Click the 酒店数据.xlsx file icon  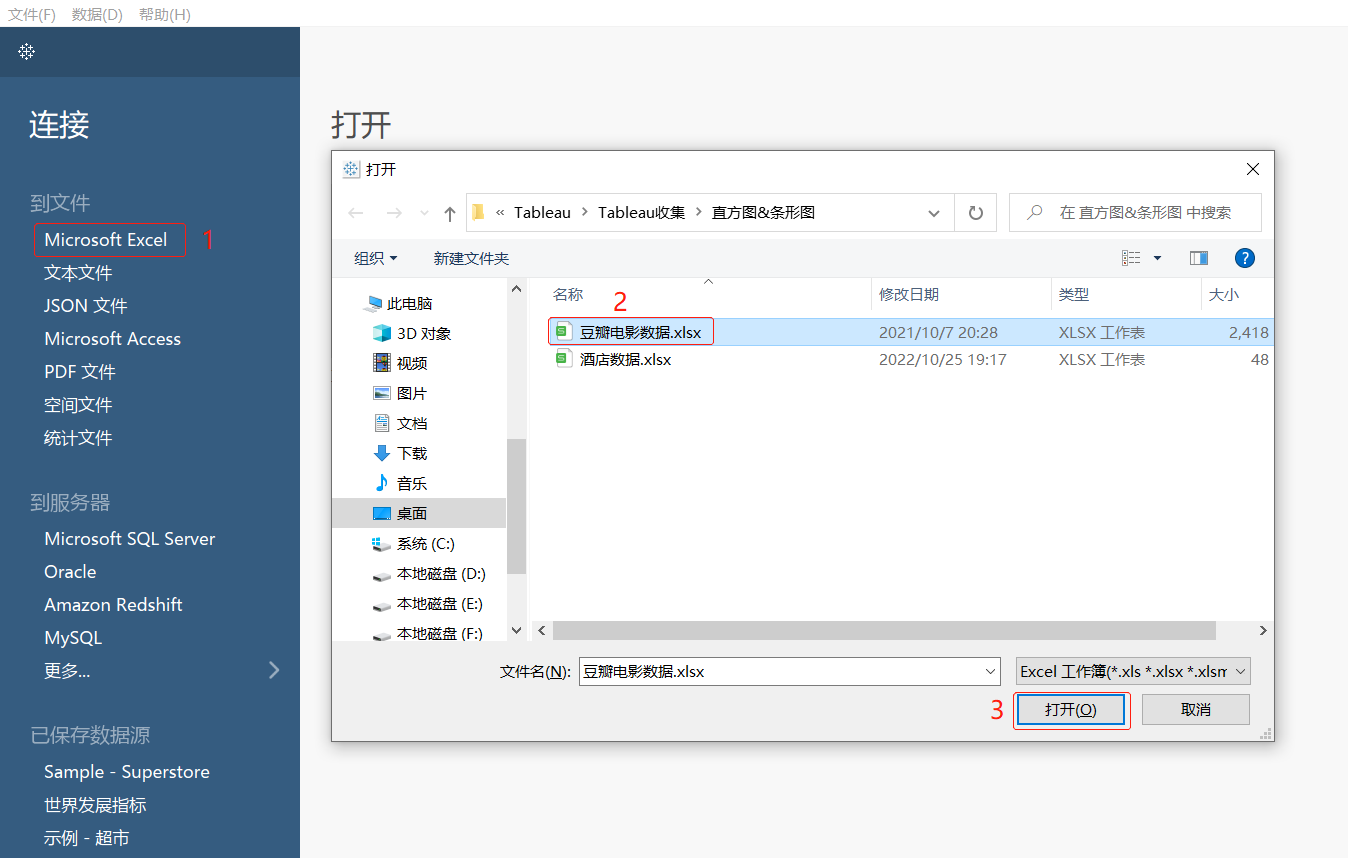564,359
